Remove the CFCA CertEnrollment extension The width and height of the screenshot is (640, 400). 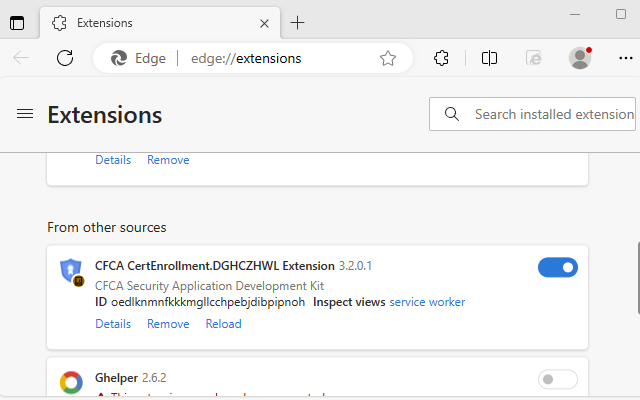tap(168, 324)
